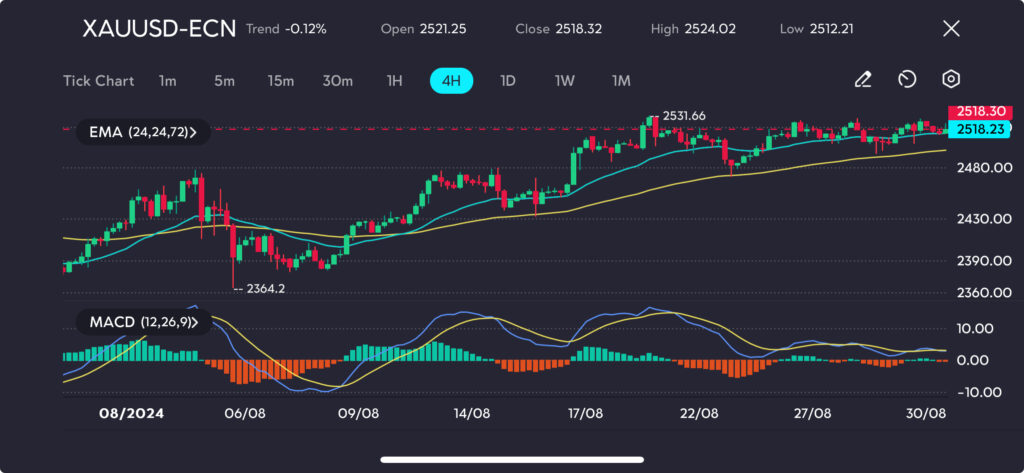1024x473 pixels.
Task: Switch to the 5m timeframe
Action: [224, 81]
